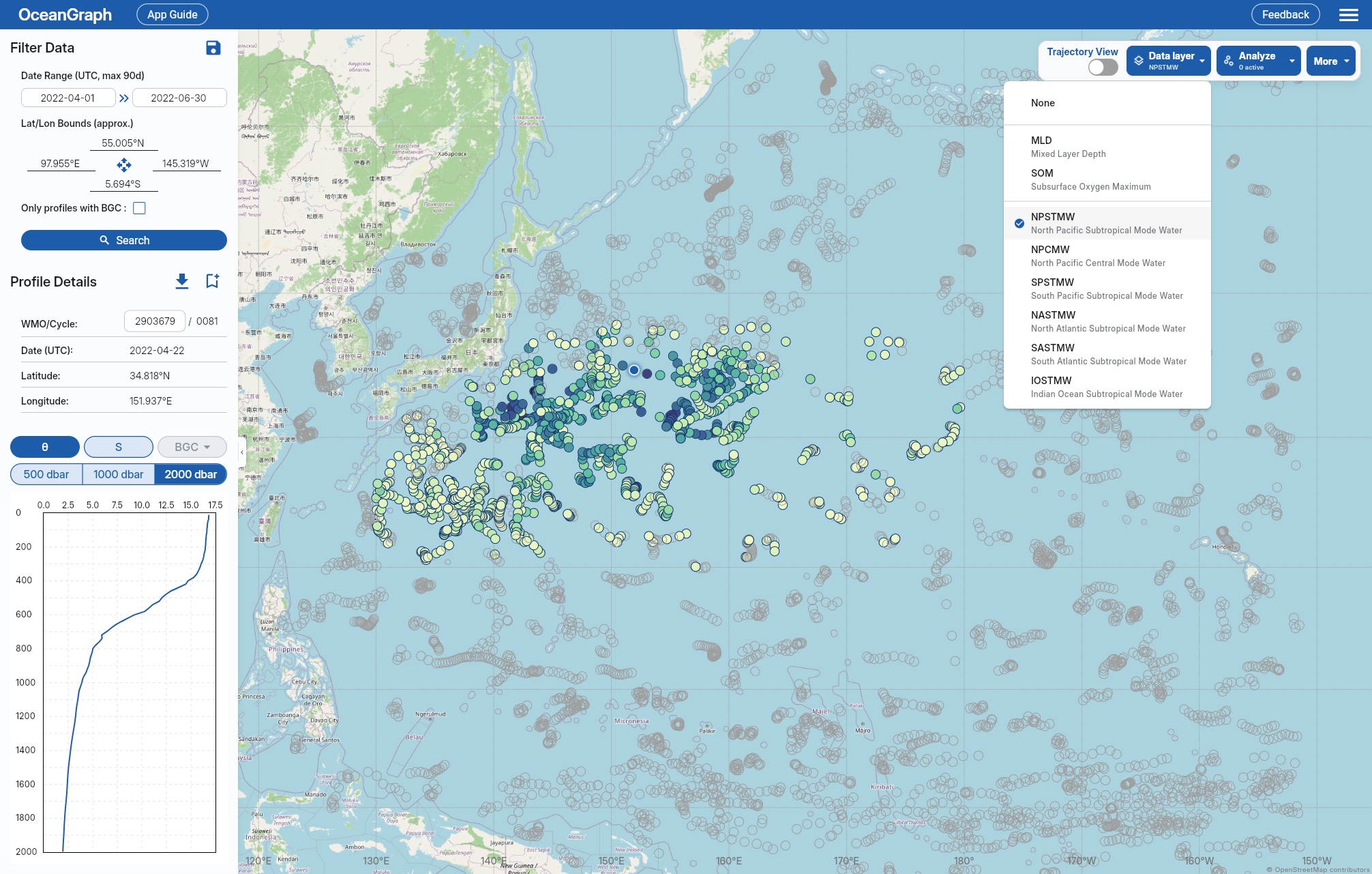Click the Feedback button
This screenshot has height=874, width=1372.
(x=1285, y=14)
